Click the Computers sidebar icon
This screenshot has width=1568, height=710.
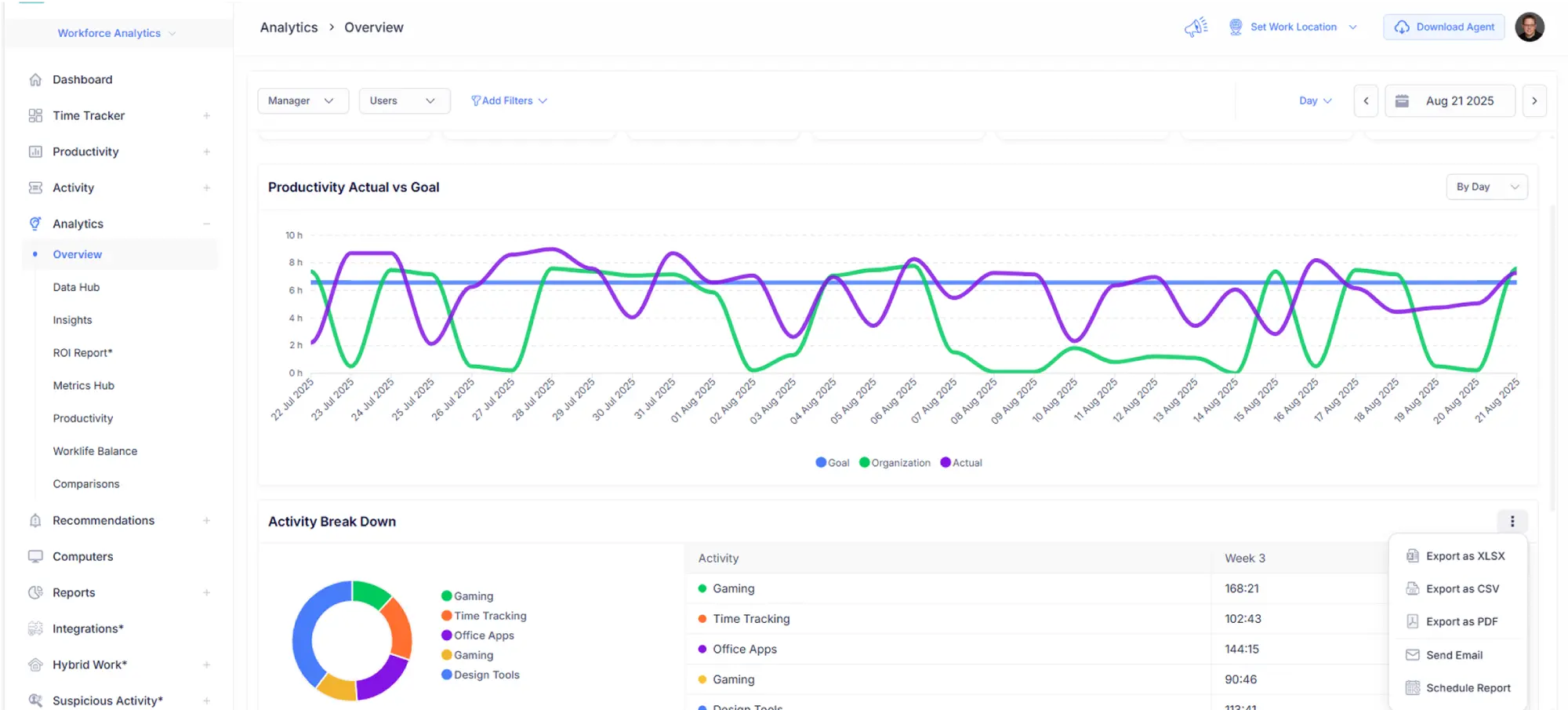pyautogui.click(x=35, y=556)
